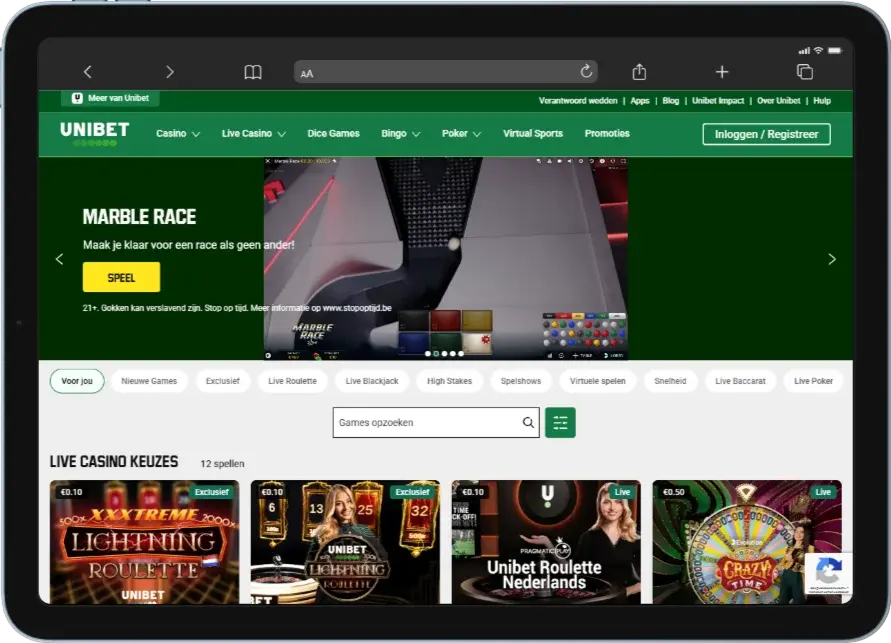
Task: Click inside the 'Games opzoeken' search field
Action: [420, 422]
